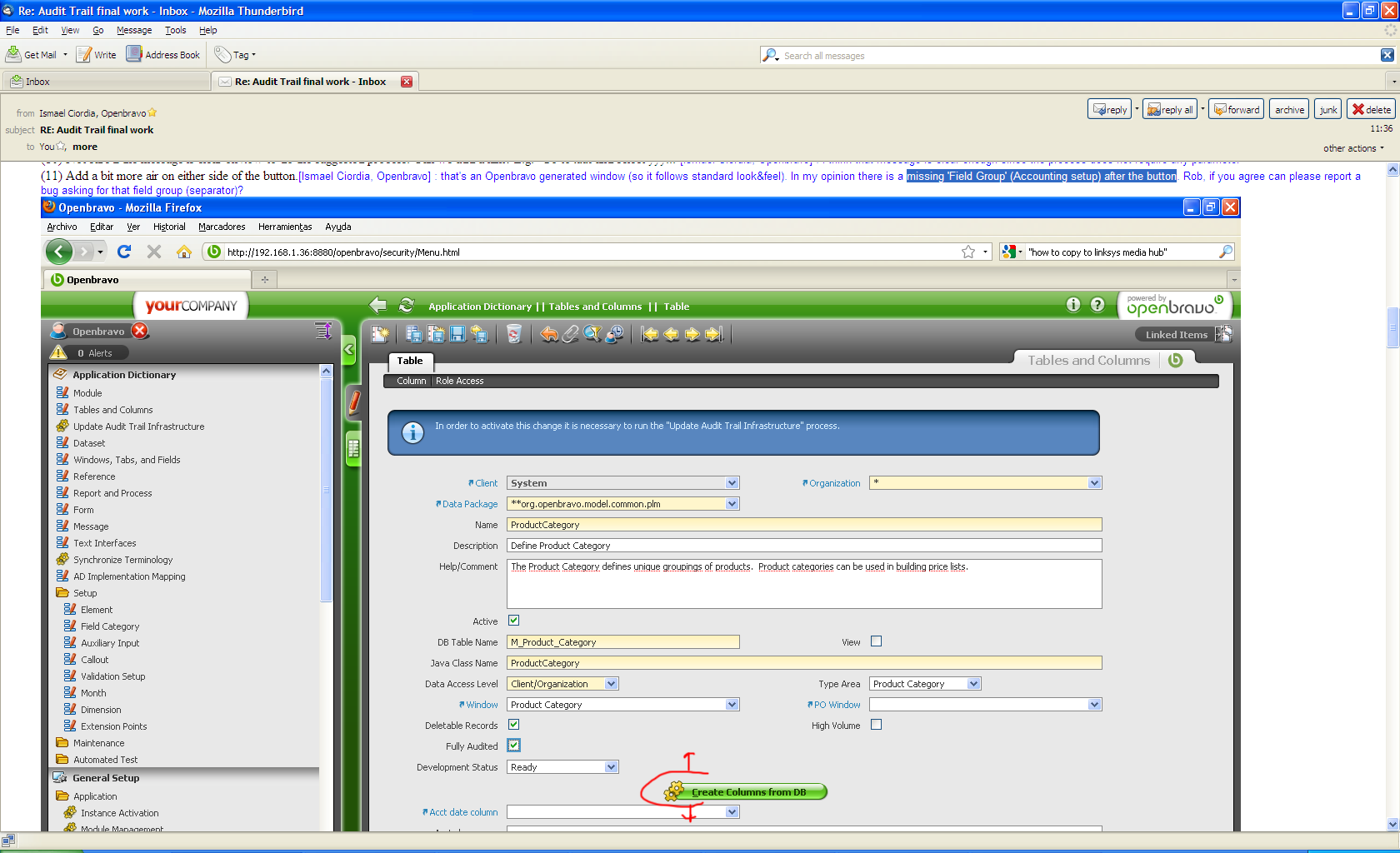
Task: Enable the High Volume checkbox
Action: [876, 725]
